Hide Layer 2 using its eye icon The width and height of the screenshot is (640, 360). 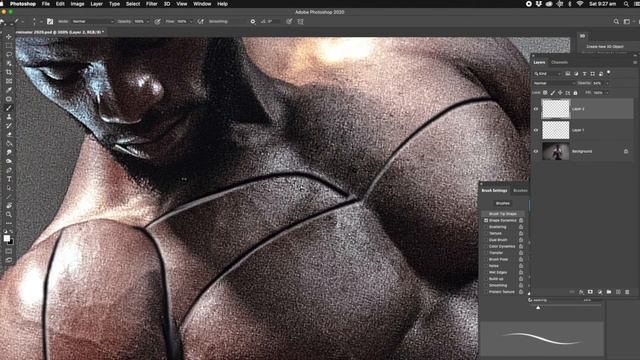536,109
